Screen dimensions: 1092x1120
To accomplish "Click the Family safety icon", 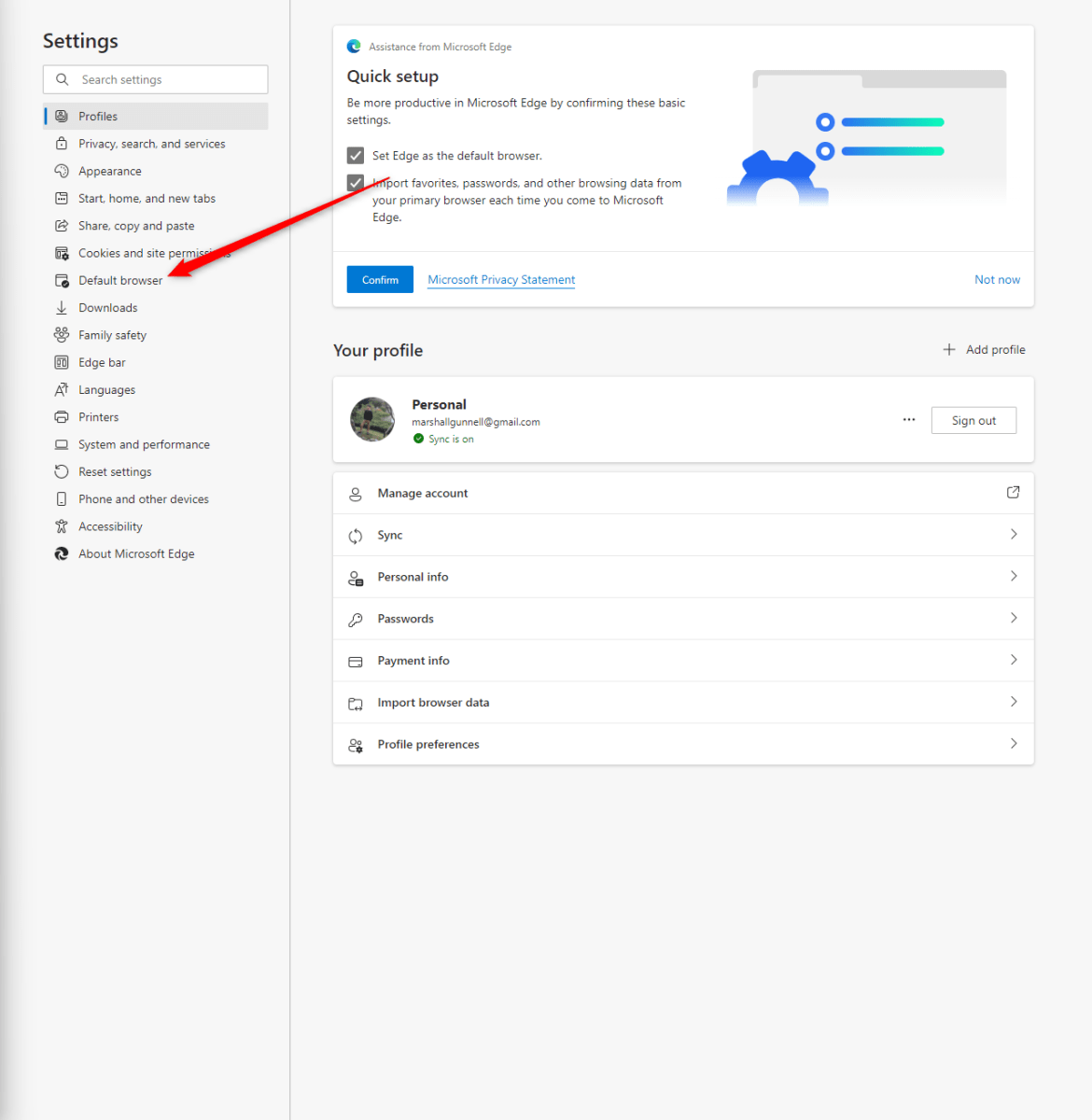I will 62,335.
